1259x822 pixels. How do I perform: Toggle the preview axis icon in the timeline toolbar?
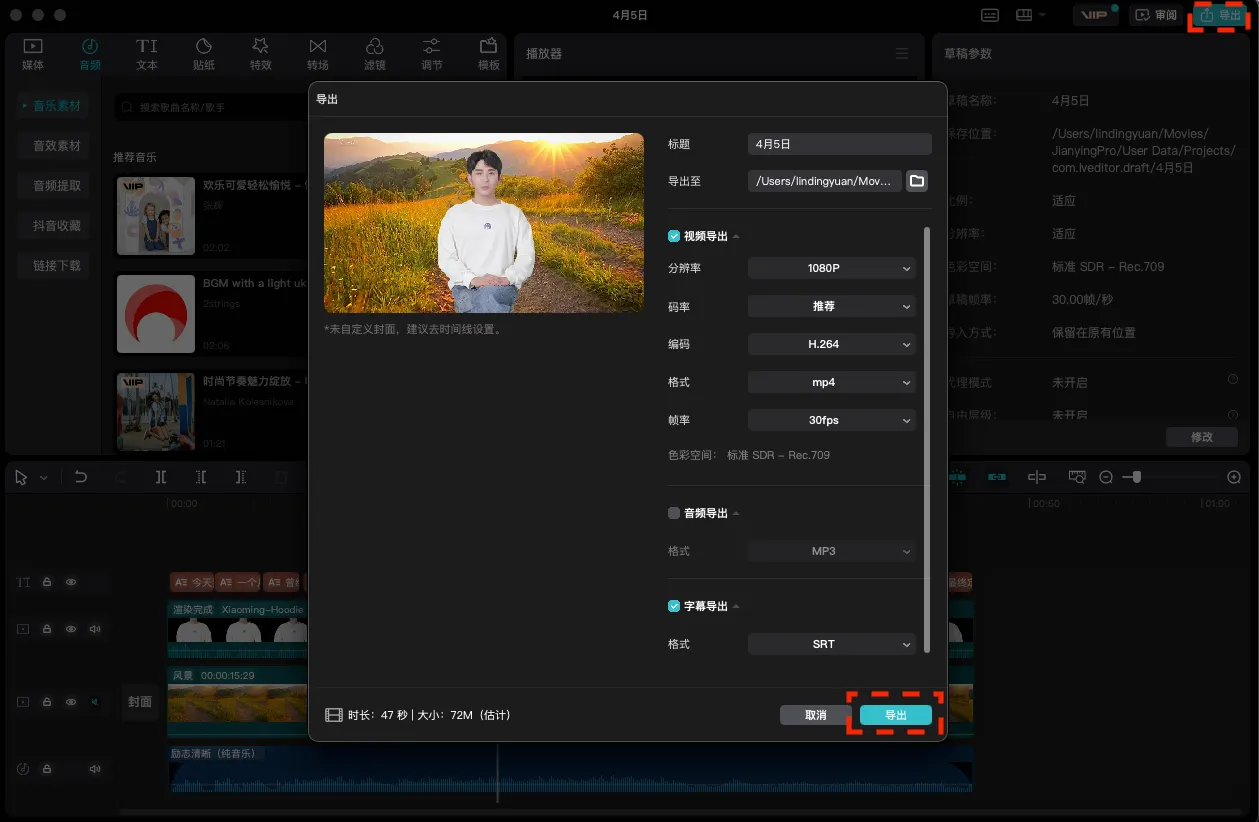[1077, 477]
